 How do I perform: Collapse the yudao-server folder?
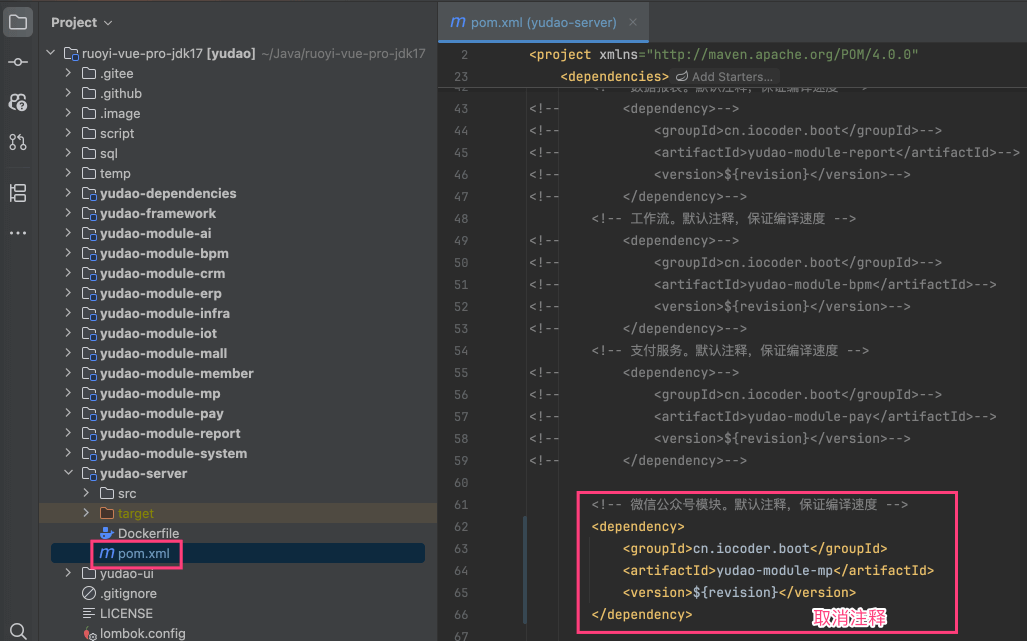[x=68, y=473]
